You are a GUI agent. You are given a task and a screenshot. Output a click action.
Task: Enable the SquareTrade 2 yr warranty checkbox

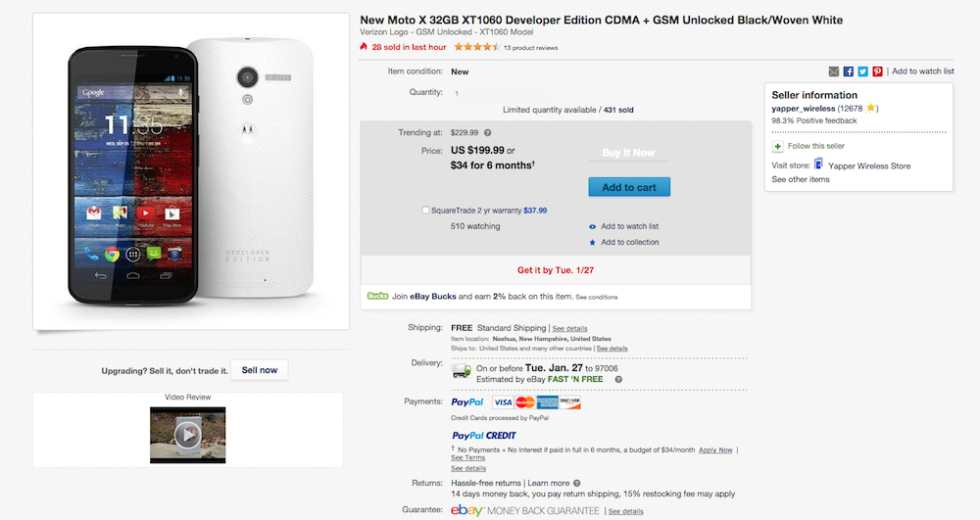[426, 211]
